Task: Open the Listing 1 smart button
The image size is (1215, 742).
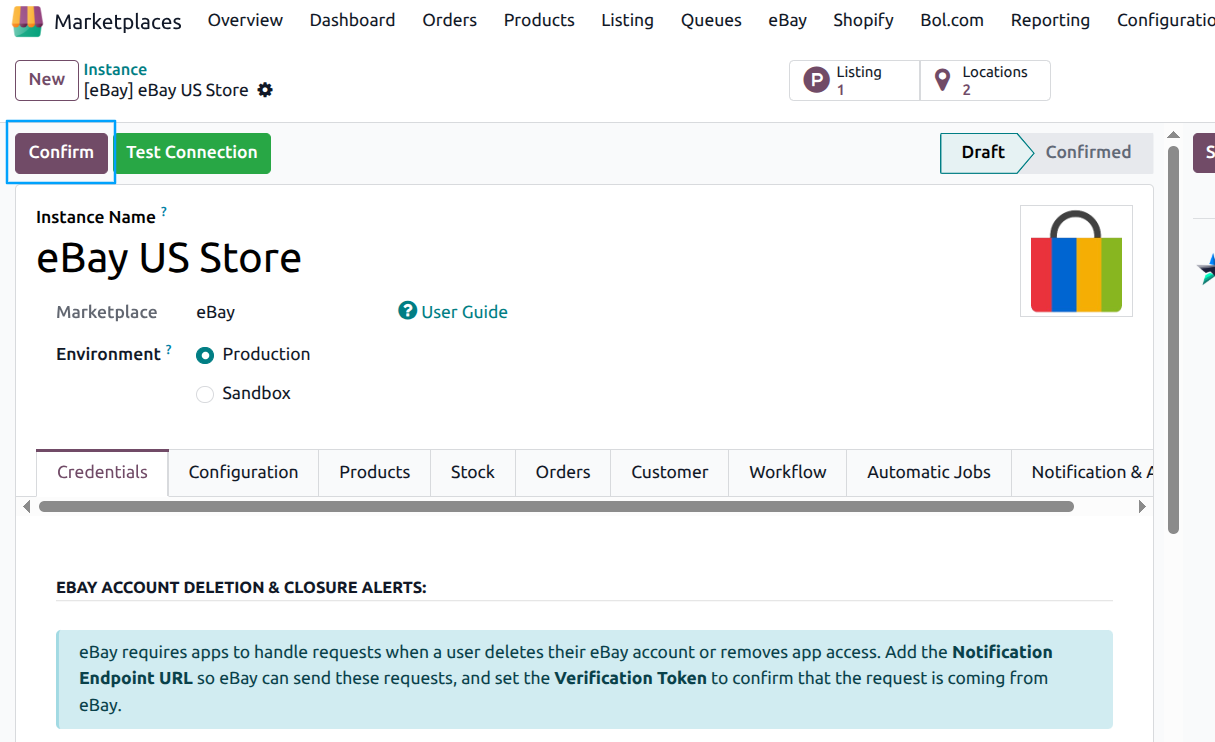Action: coord(855,81)
